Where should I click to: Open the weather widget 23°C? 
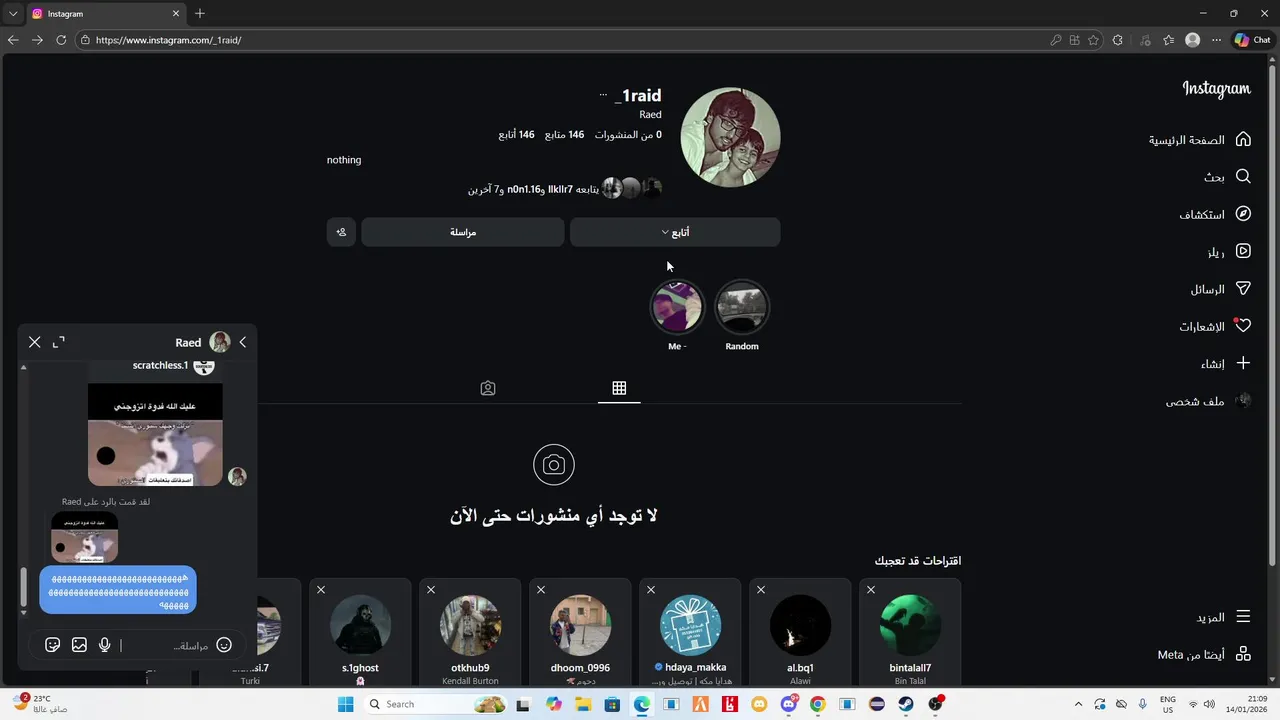tap(40, 704)
